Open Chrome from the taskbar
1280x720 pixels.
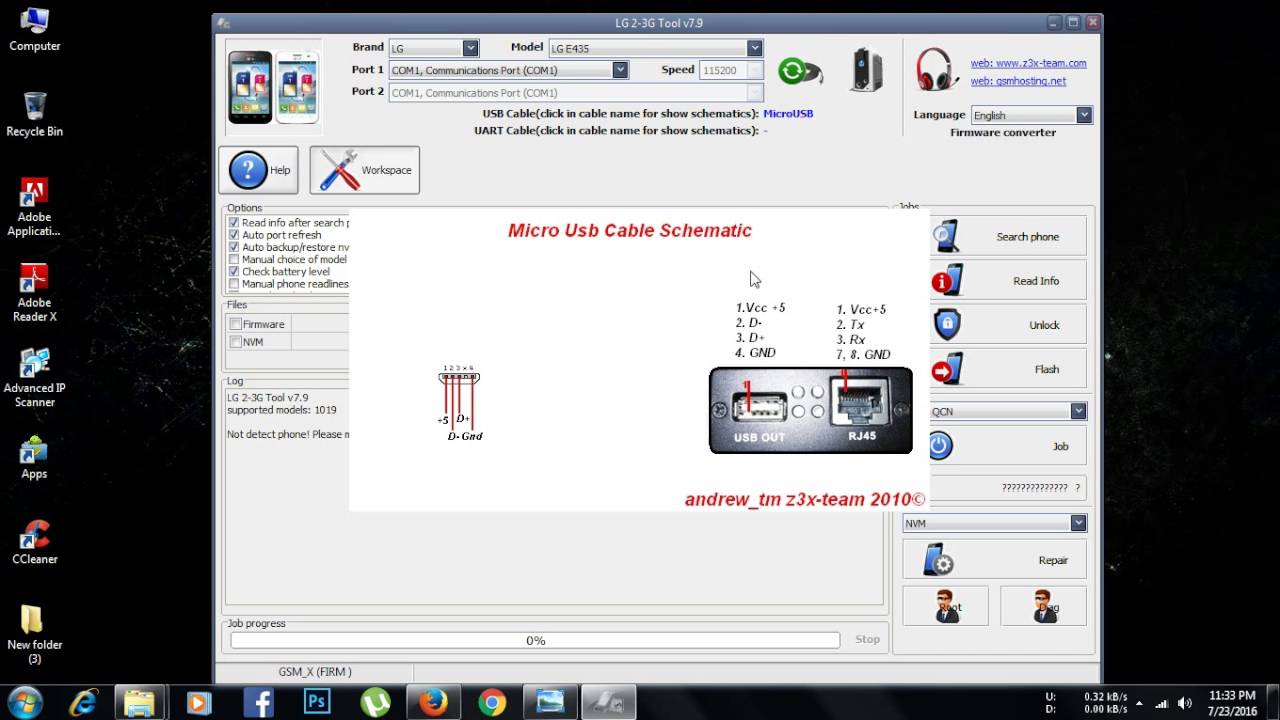[491, 702]
